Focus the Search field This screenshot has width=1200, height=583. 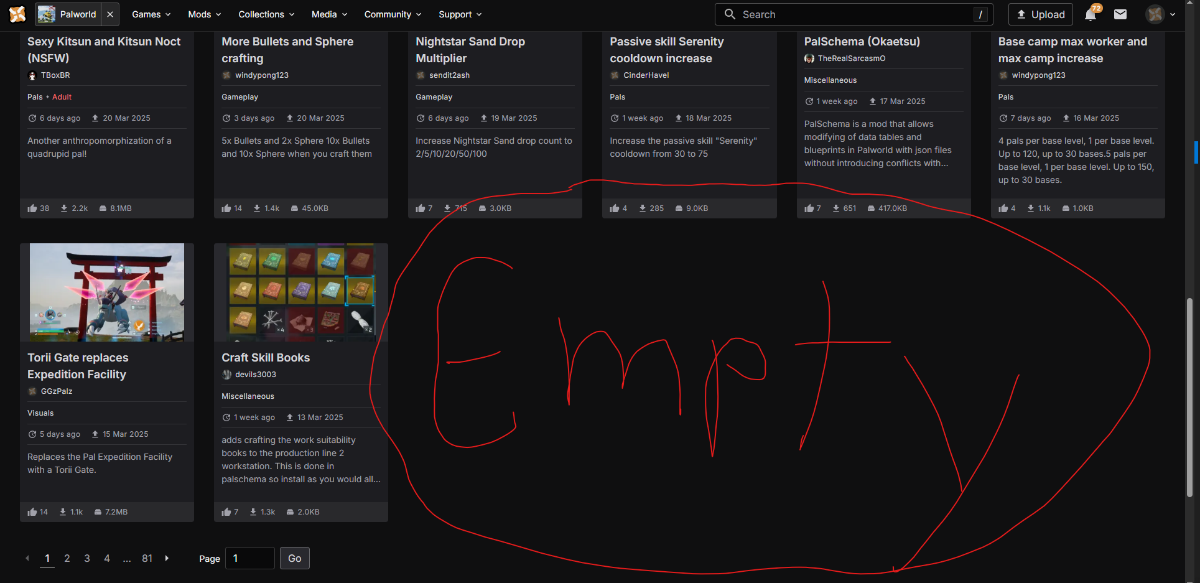pos(852,14)
